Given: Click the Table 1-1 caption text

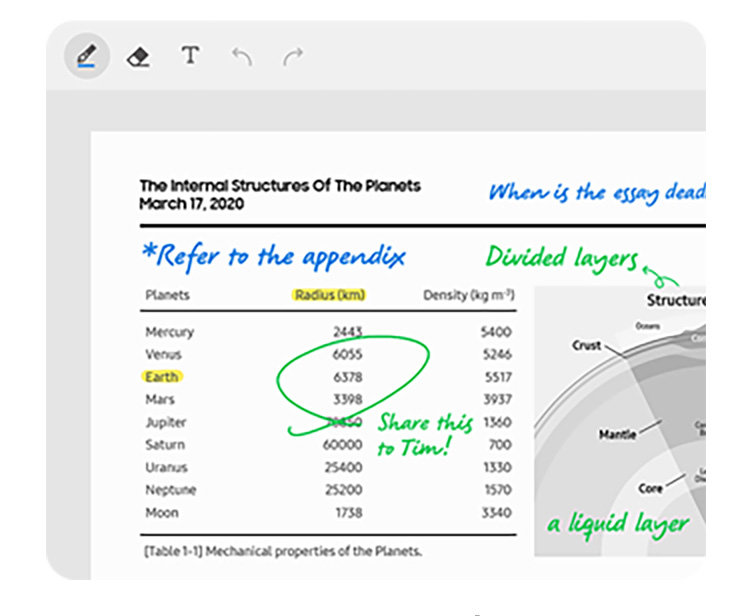Looking at the screenshot, I should click(x=283, y=551).
